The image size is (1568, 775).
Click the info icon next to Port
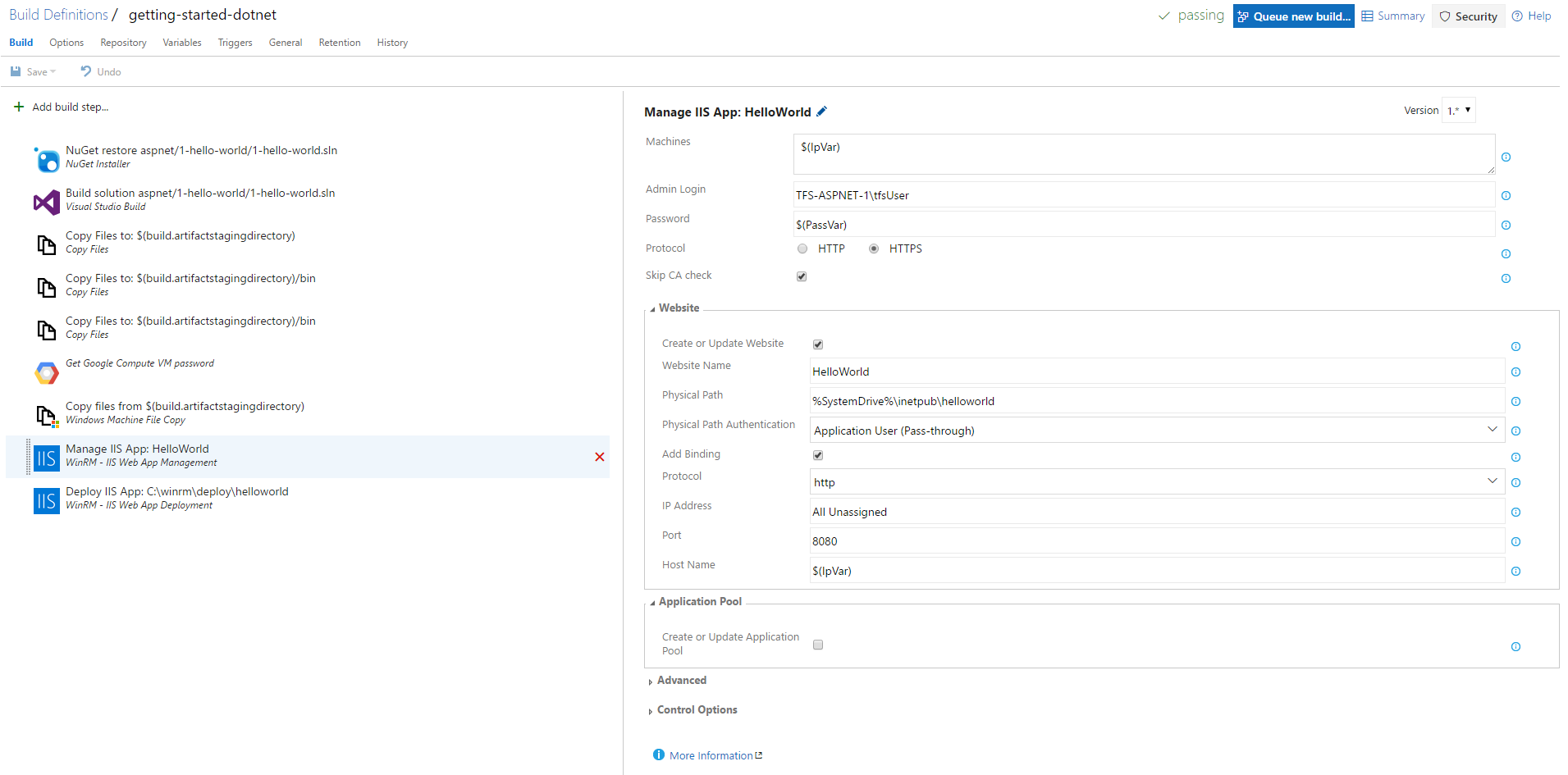(1515, 541)
